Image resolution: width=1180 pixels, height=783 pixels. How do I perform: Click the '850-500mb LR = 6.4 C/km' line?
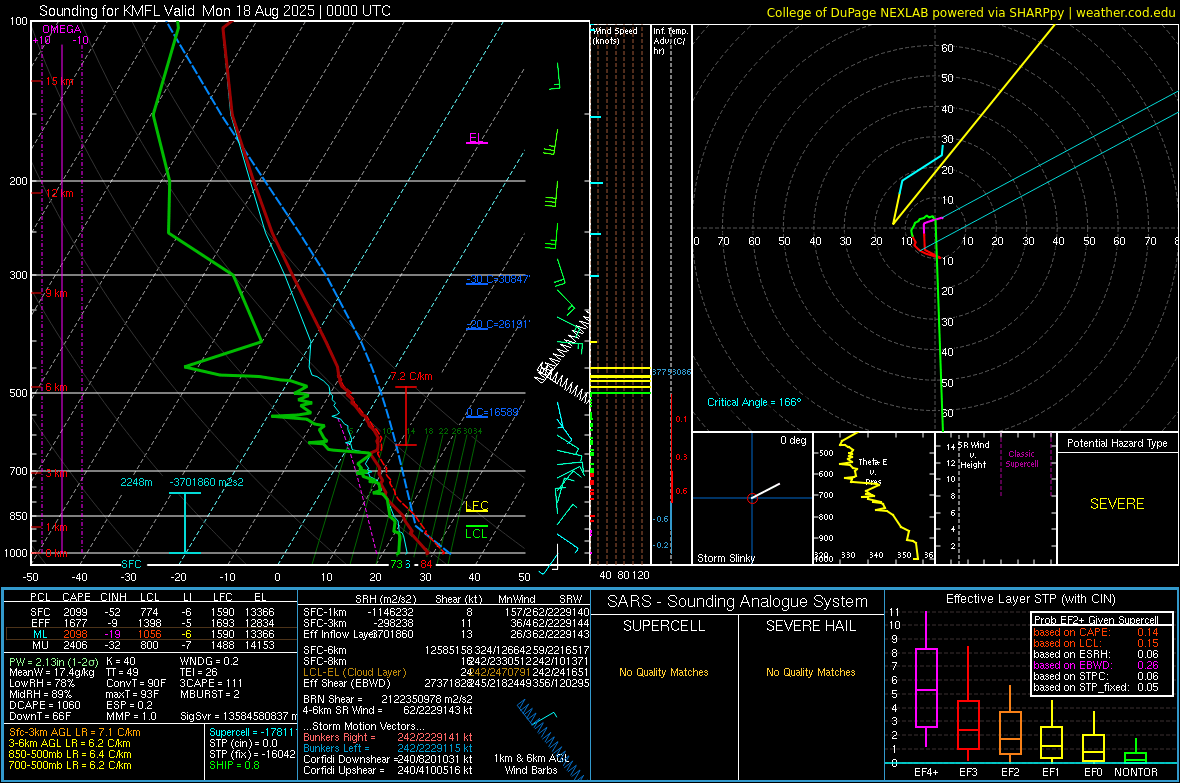tap(70, 754)
